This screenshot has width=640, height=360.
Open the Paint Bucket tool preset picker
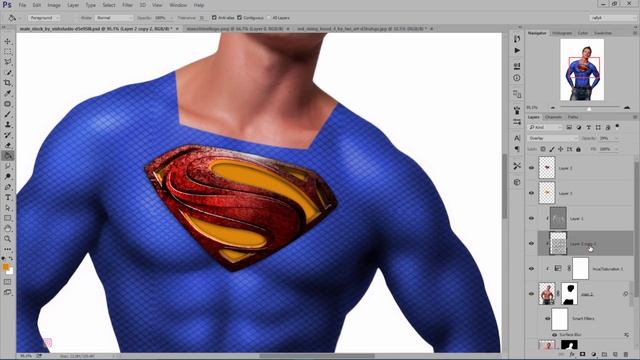click(14, 18)
